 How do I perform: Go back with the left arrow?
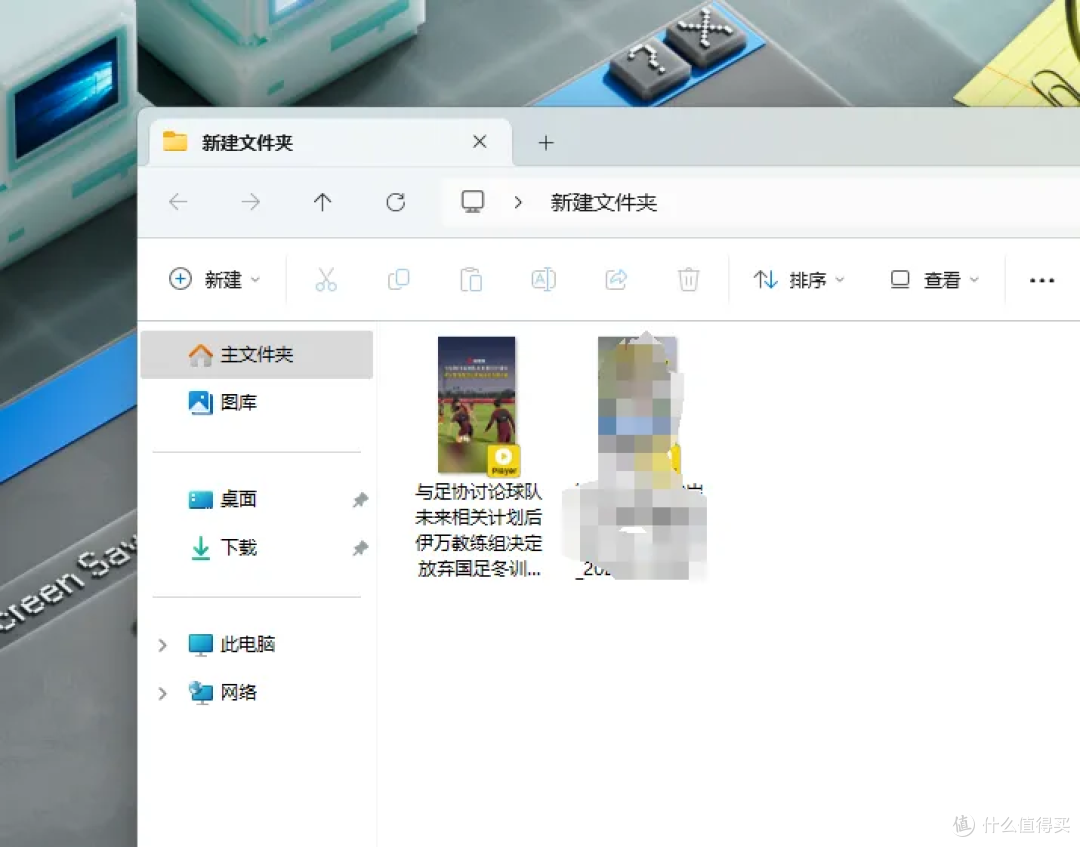178,202
